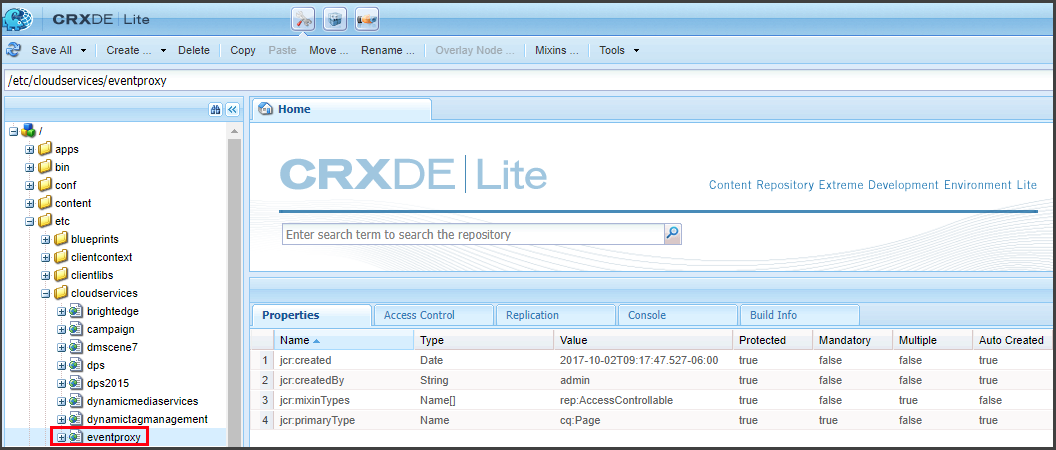Click the Save All button

51,50
